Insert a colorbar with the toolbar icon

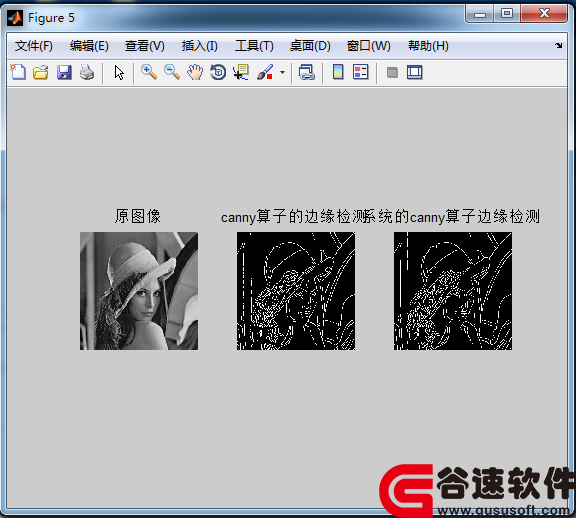(338, 72)
